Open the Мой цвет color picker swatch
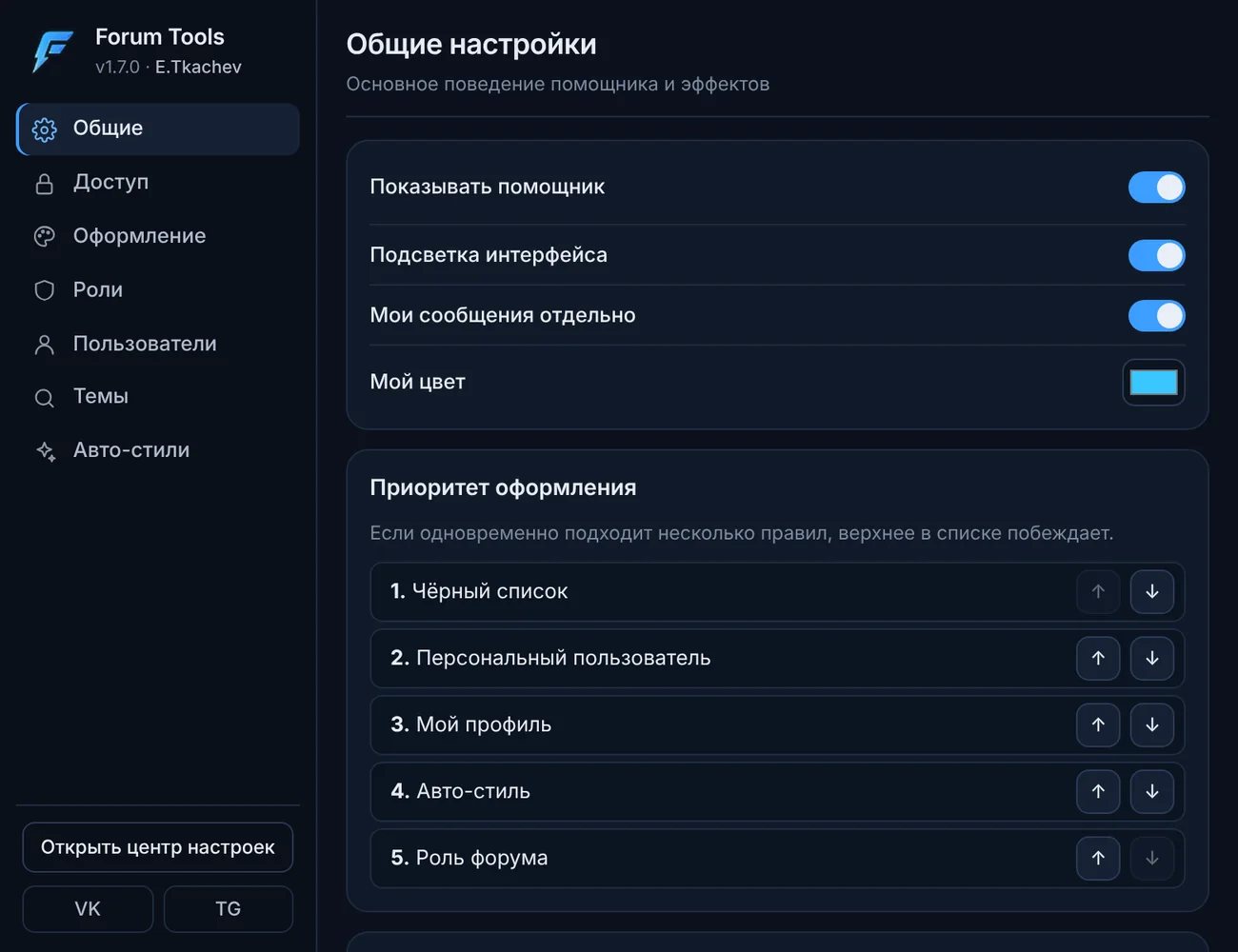This screenshot has height=952, width=1238. (x=1153, y=383)
